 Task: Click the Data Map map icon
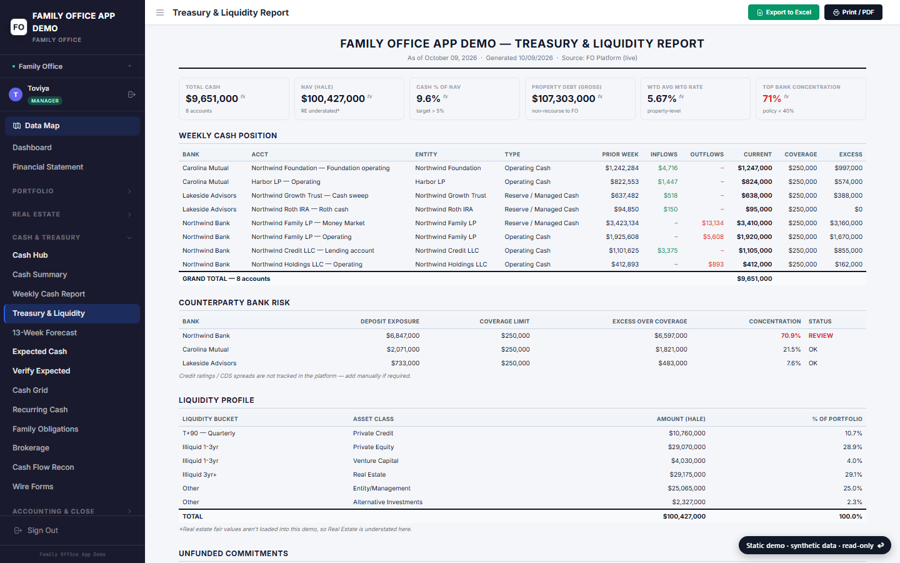coord(17,126)
